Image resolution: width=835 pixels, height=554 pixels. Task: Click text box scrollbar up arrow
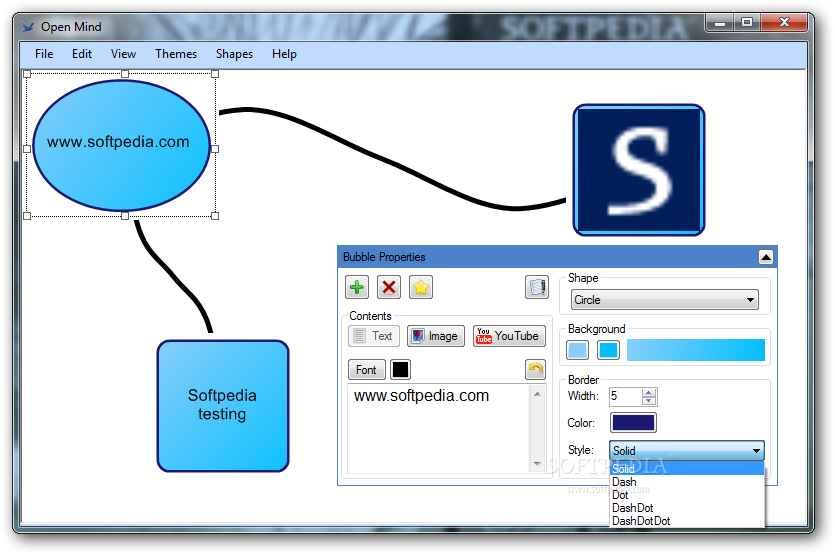[x=537, y=394]
